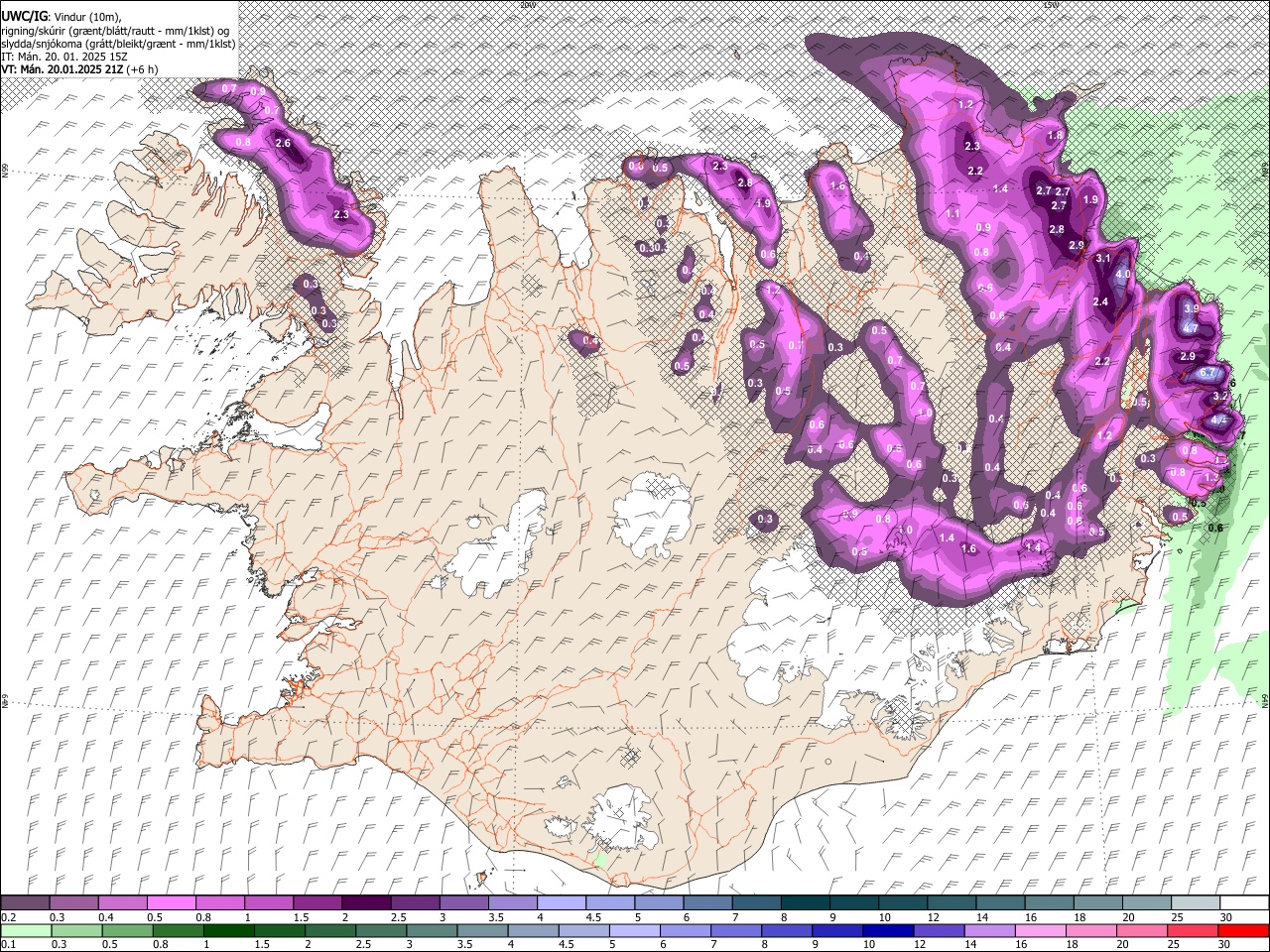Select the upper-scale swatch between 3.5 and 4
Screen dimensions: 1270x952
pyautogui.click(x=512, y=902)
